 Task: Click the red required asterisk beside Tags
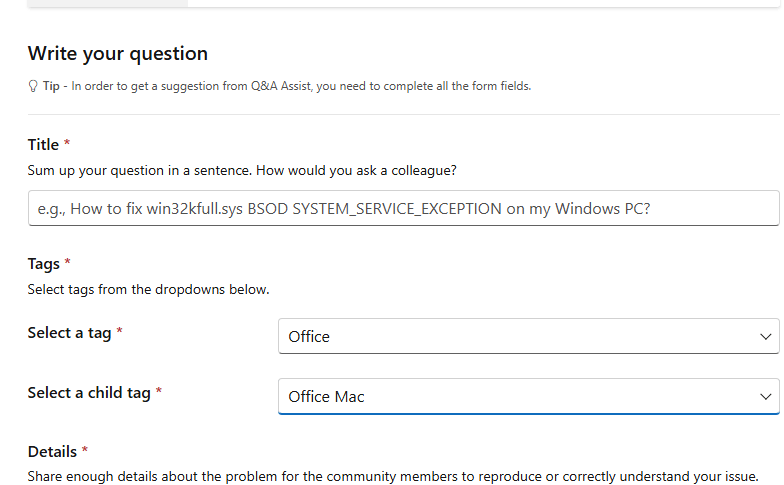point(68,264)
